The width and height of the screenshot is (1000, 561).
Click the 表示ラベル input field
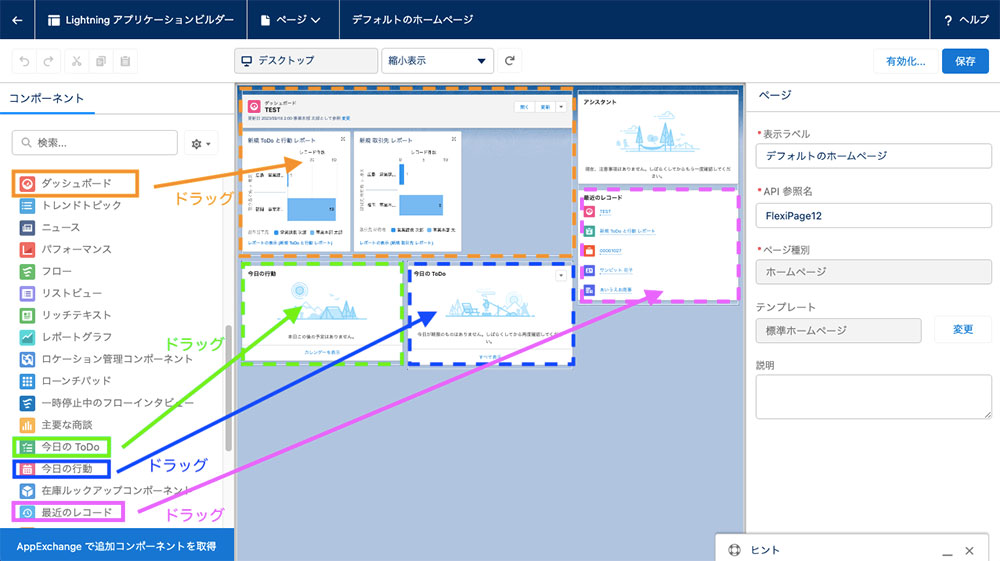point(873,156)
